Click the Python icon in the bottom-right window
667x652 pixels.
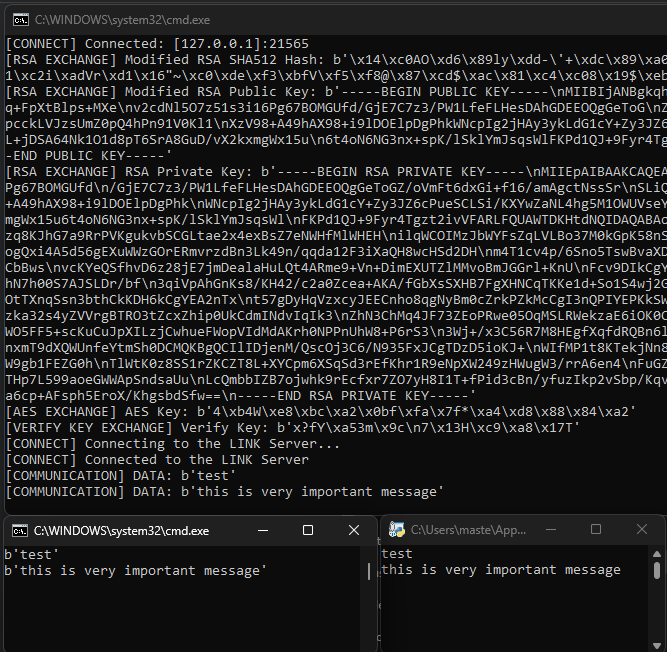tap(397, 530)
